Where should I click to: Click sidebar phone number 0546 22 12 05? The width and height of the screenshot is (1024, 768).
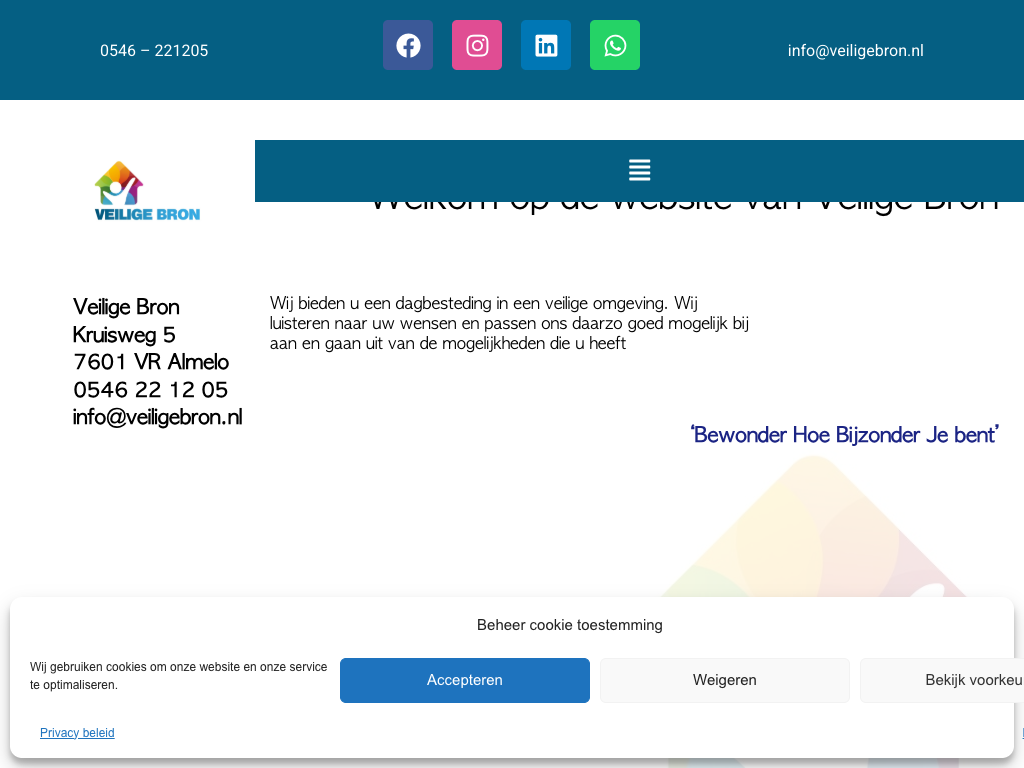point(150,389)
